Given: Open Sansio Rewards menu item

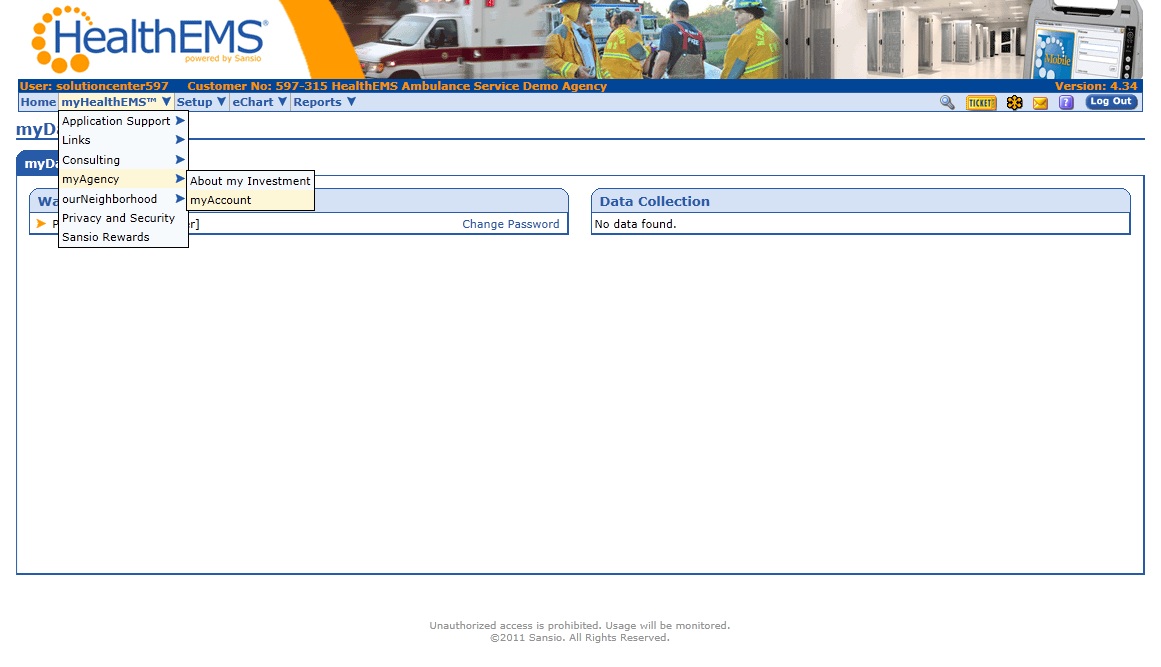Looking at the screenshot, I should pos(106,237).
